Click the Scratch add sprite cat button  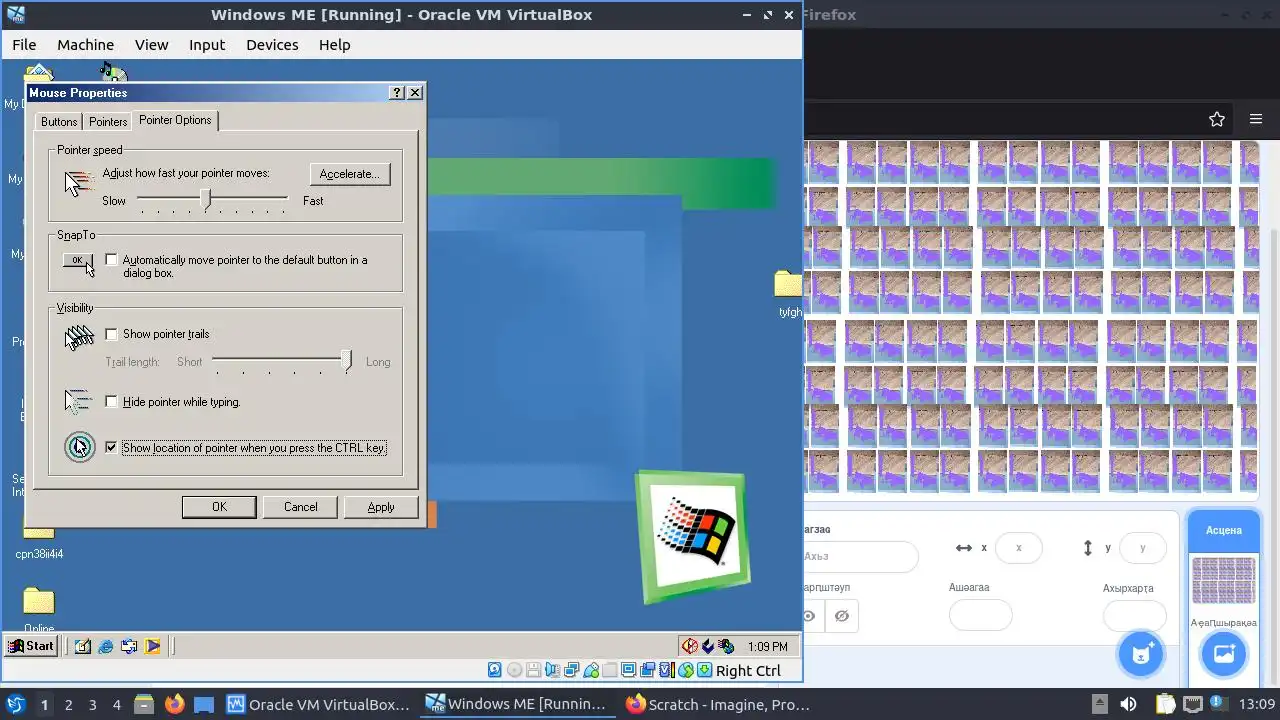tap(1141, 655)
